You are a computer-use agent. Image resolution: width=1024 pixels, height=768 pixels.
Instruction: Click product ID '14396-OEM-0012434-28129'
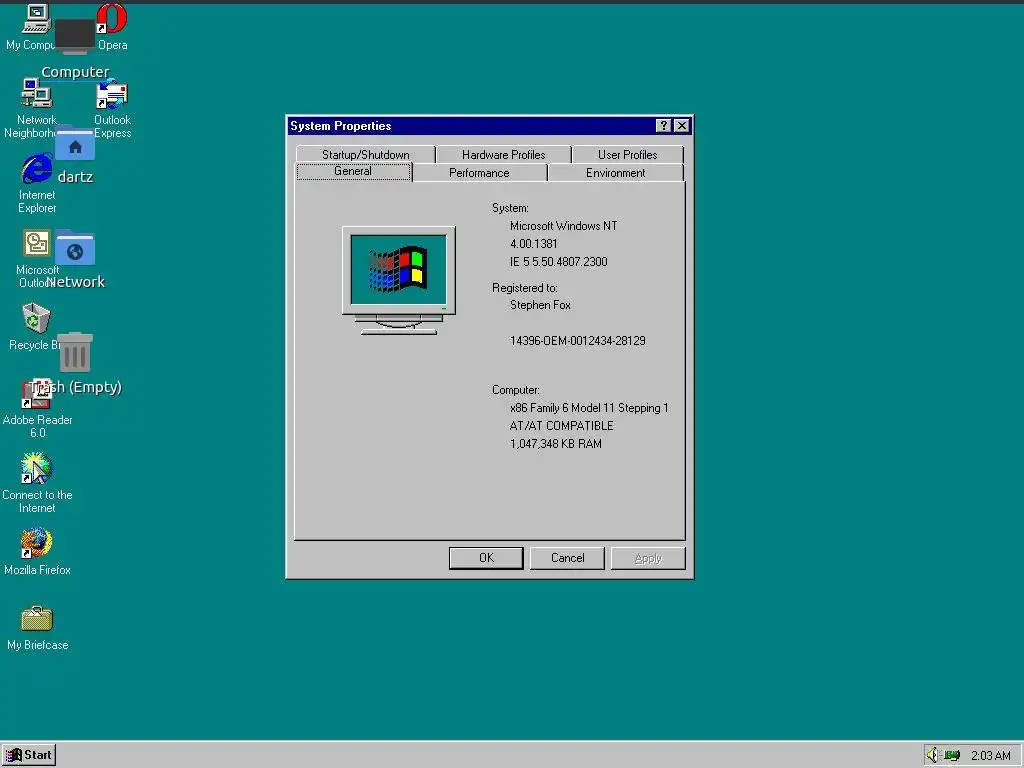point(577,341)
